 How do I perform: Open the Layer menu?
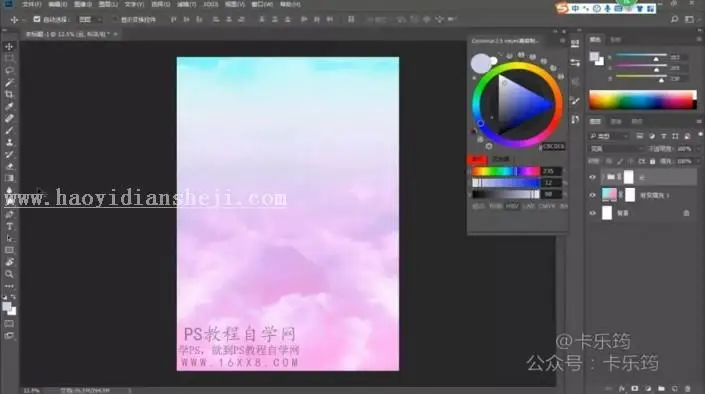click(108, 4)
